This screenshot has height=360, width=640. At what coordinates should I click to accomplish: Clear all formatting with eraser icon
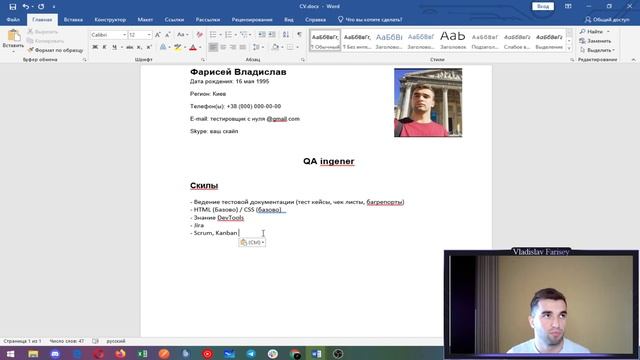[199, 35]
